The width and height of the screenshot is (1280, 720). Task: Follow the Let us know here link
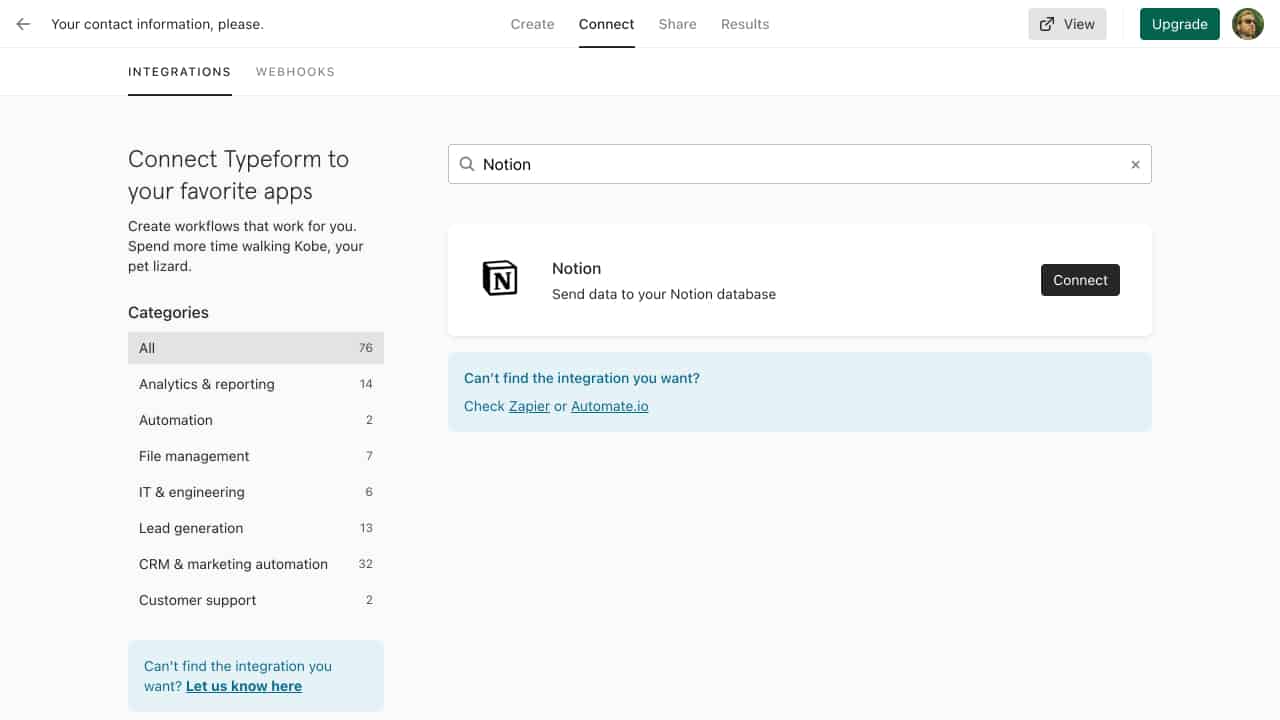click(243, 686)
